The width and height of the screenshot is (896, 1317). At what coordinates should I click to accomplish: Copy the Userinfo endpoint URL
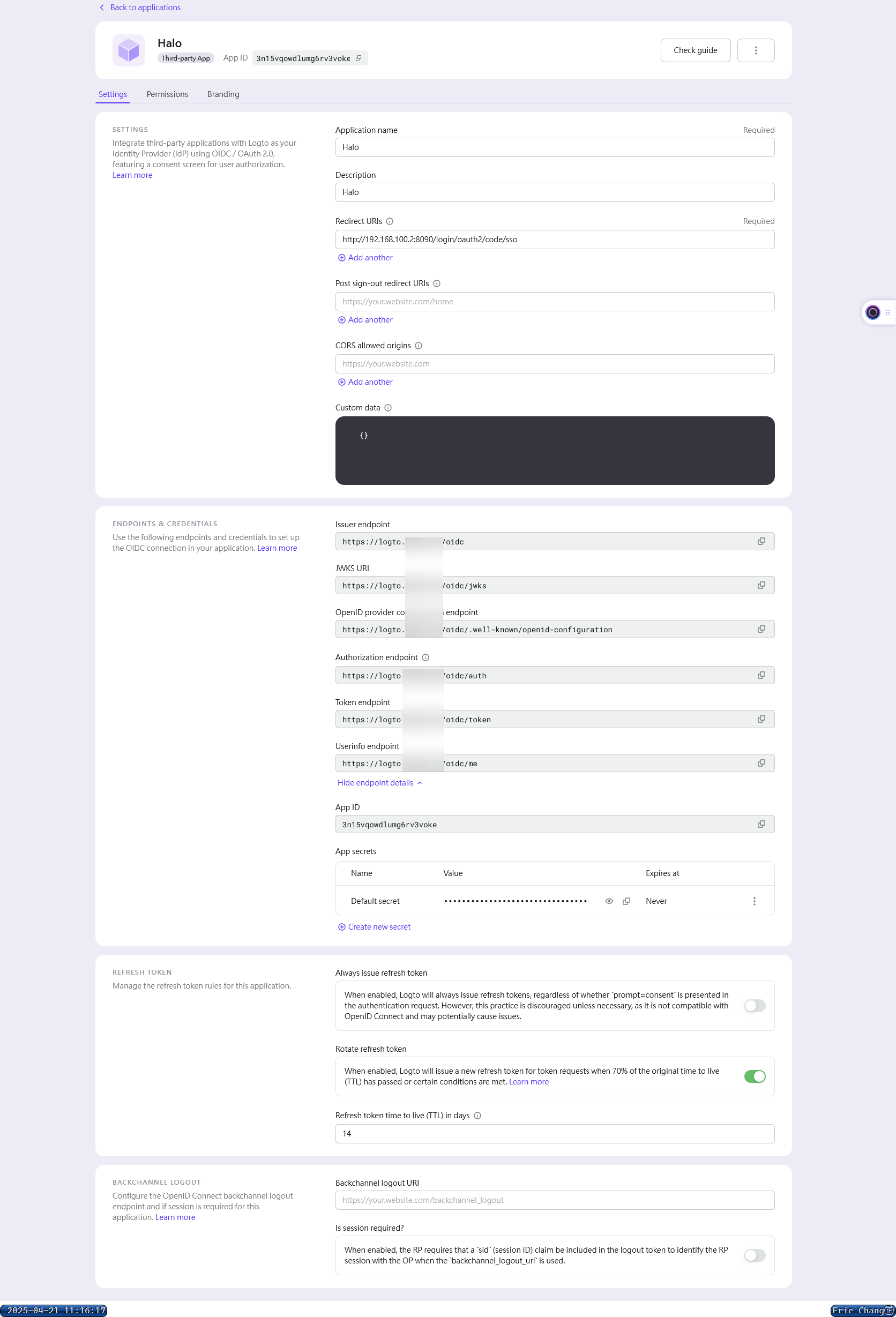[760, 764]
